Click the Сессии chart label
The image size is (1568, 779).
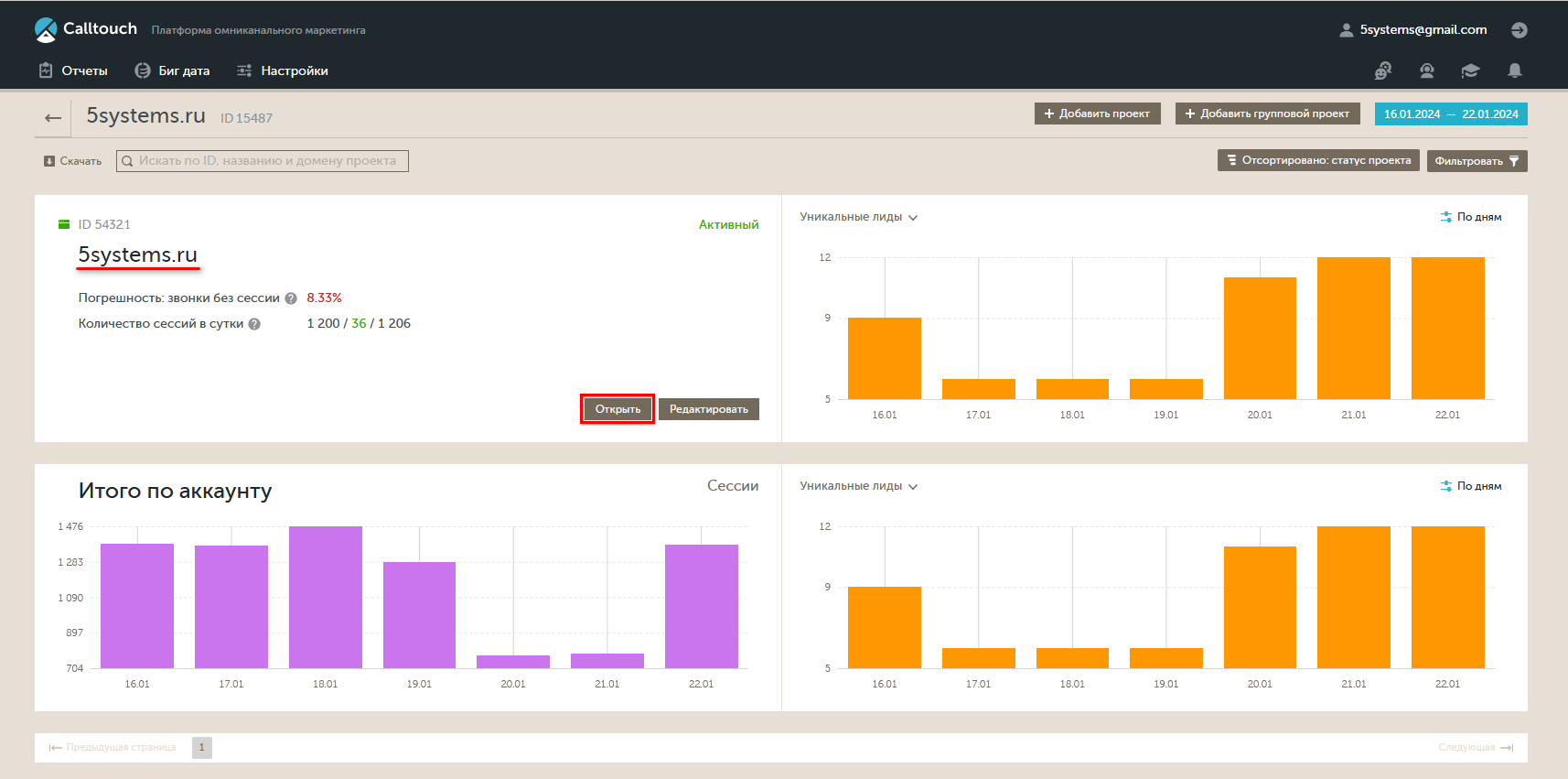[x=733, y=486]
